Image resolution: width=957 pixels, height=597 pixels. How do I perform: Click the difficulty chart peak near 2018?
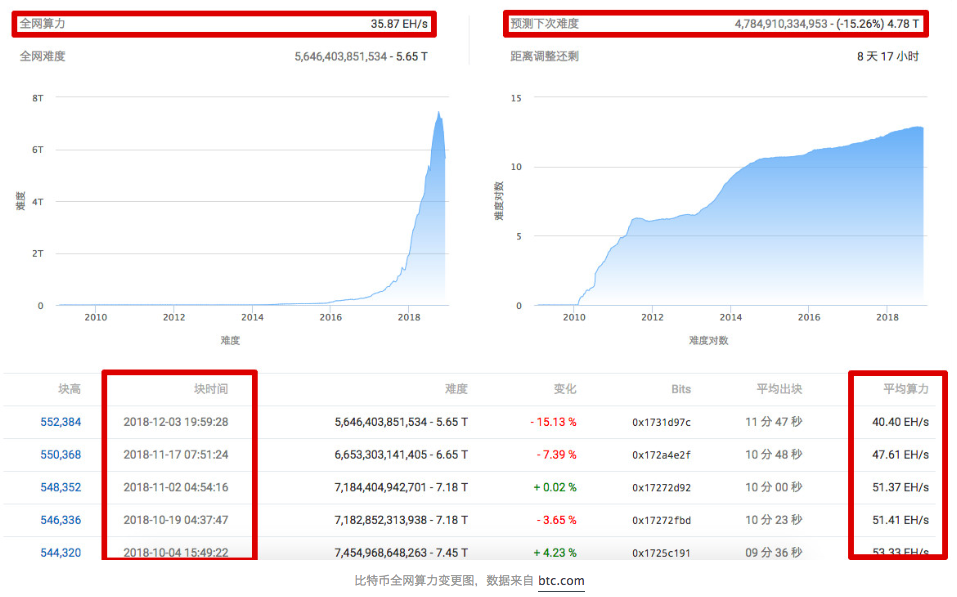[438, 113]
